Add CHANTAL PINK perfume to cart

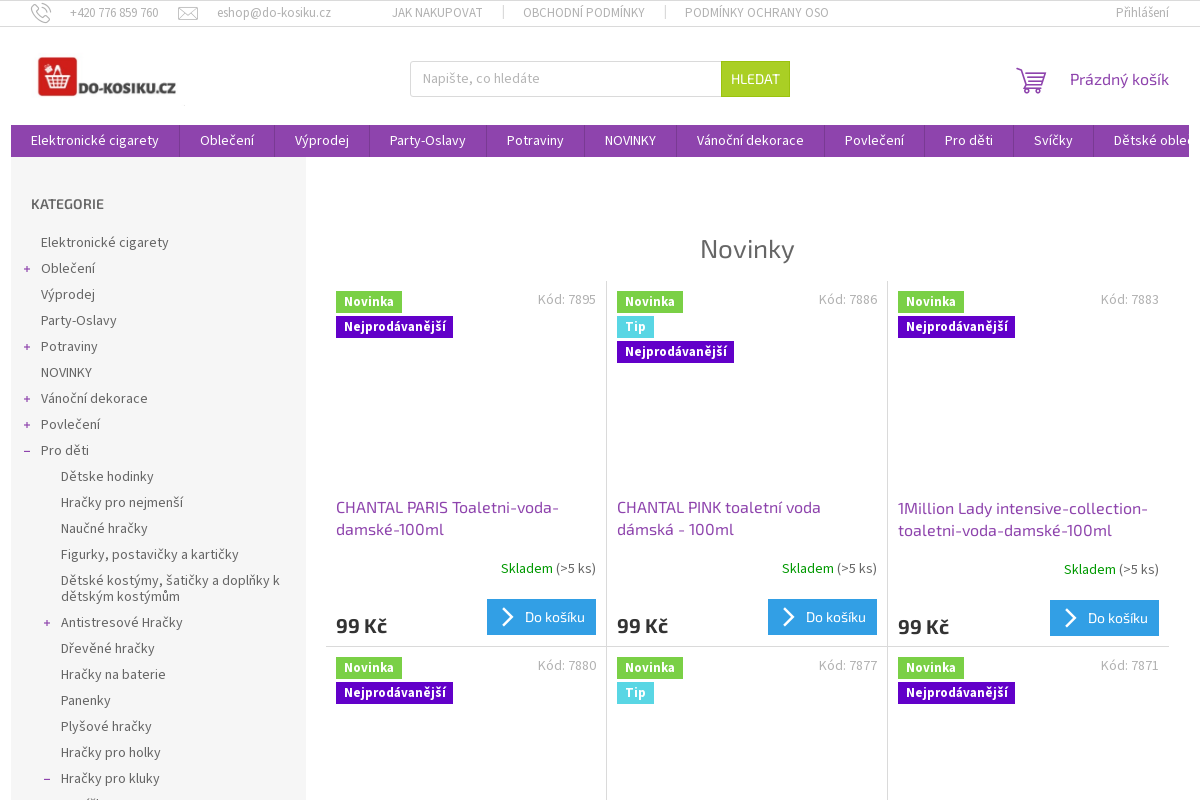(822, 617)
